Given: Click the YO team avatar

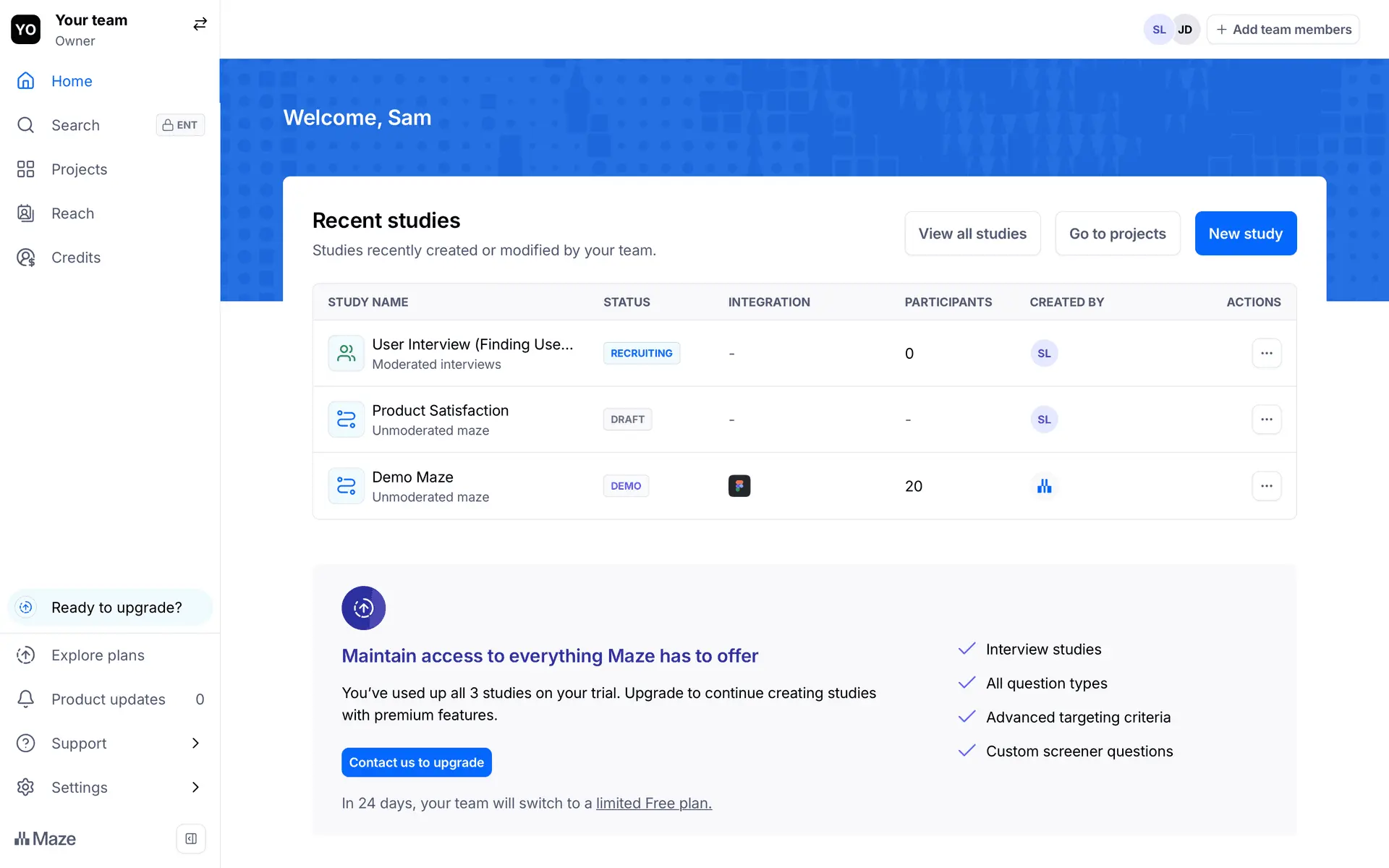Looking at the screenshot, I should pyautogui.click(x=25, y=30).
